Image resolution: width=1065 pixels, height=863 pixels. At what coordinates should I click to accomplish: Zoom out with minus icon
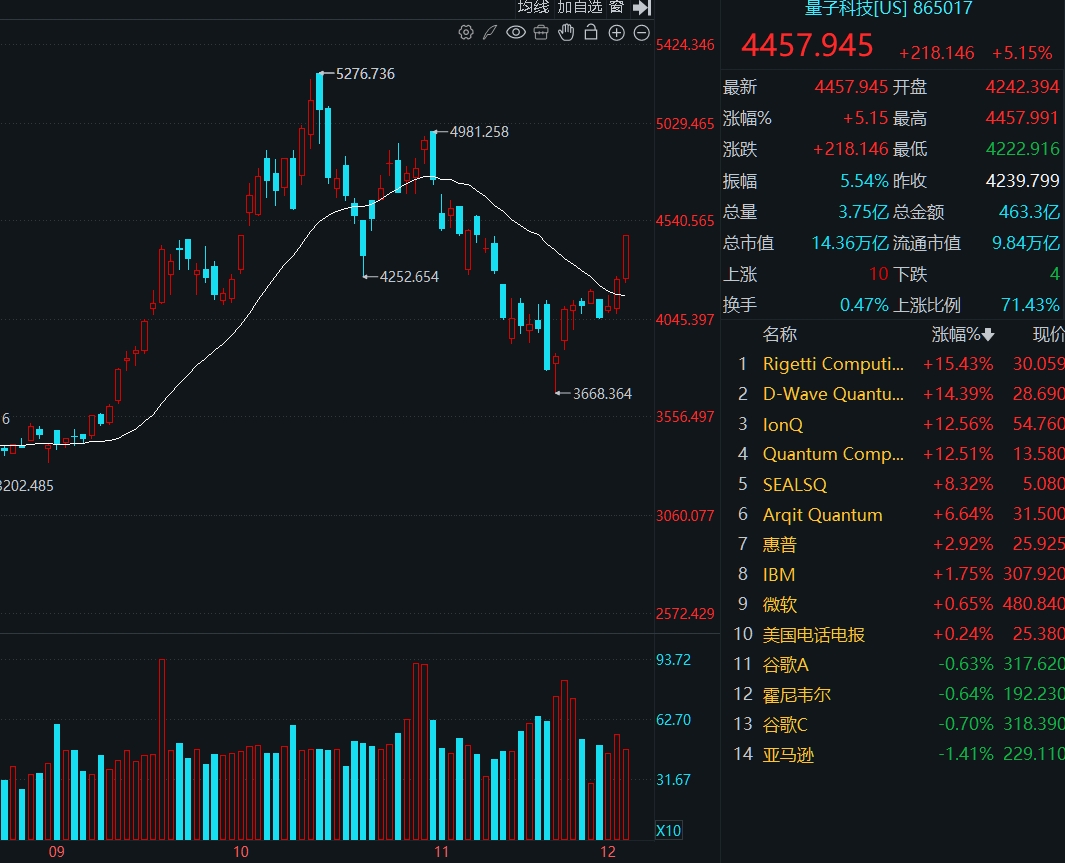[x=641, y=32]
